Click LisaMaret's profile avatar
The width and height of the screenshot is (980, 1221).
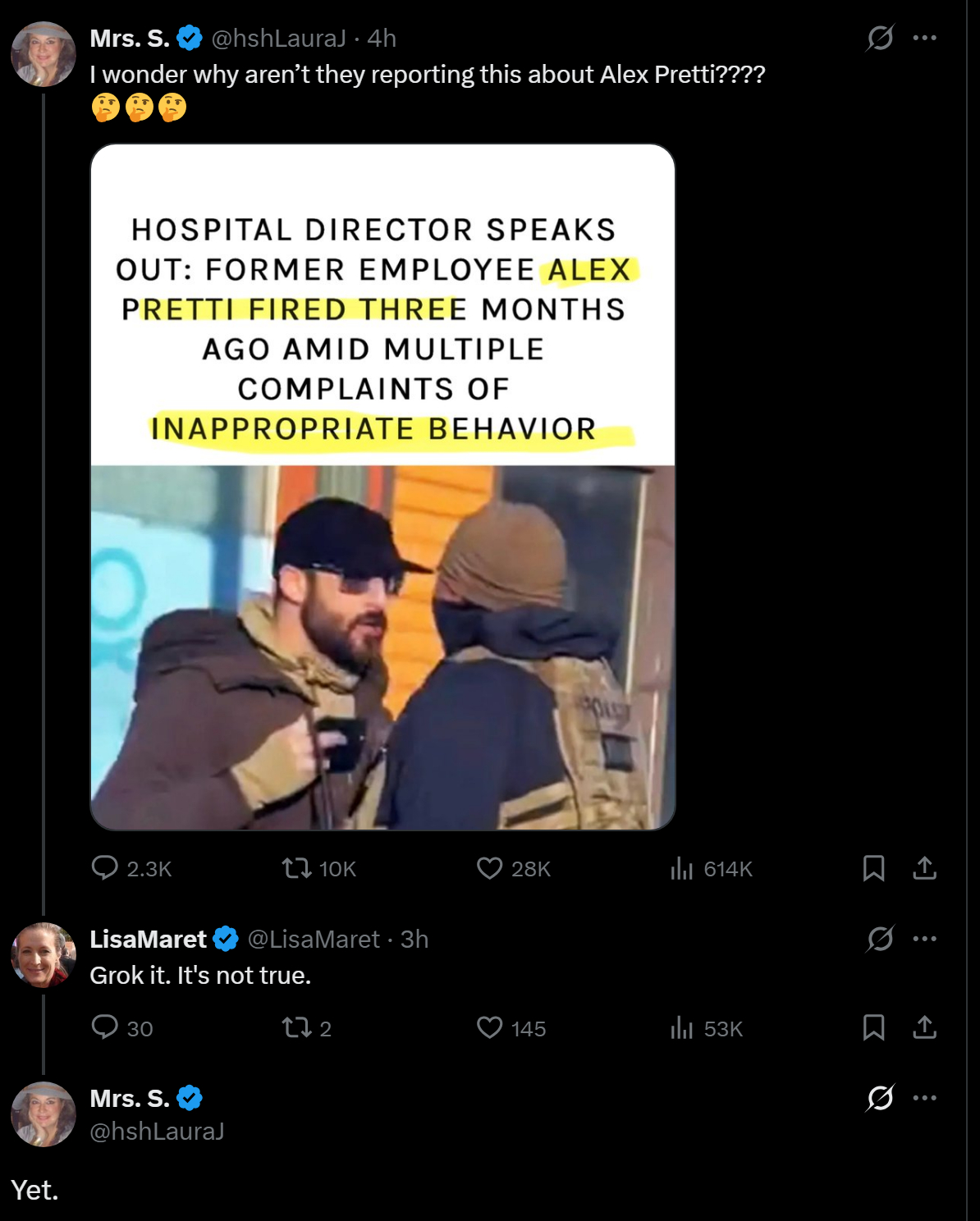point(43,954)
